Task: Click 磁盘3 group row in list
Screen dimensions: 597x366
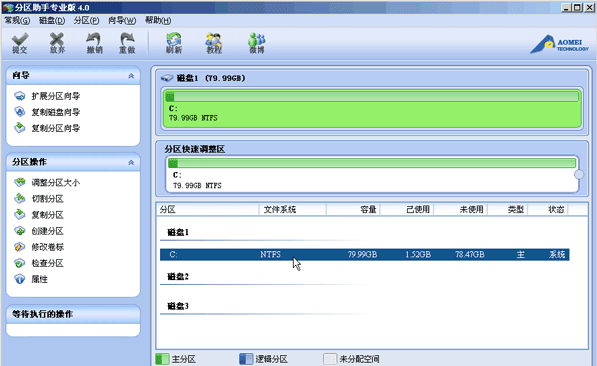Action: coord(178,306)
